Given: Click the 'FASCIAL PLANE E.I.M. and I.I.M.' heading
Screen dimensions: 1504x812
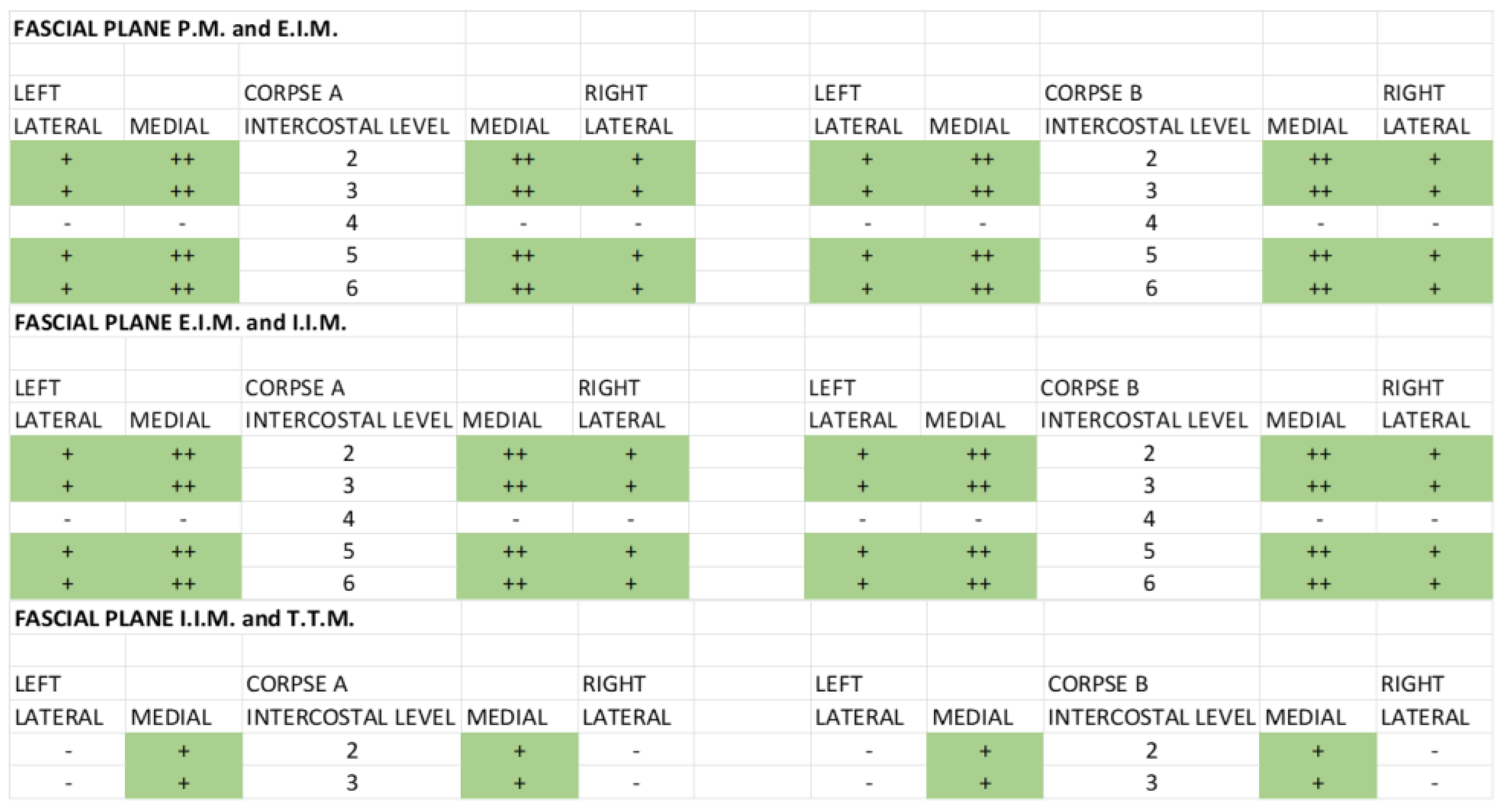Looking at the screenshot, I should click(x=180, y=322).
